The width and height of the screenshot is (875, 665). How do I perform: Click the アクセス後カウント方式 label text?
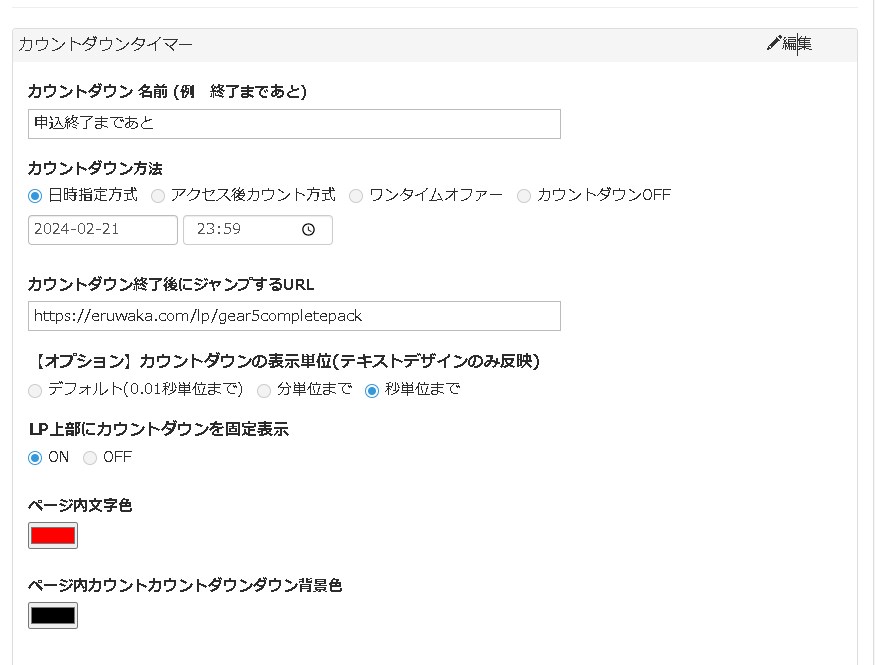pyautogui.click(x=253, y=195)
